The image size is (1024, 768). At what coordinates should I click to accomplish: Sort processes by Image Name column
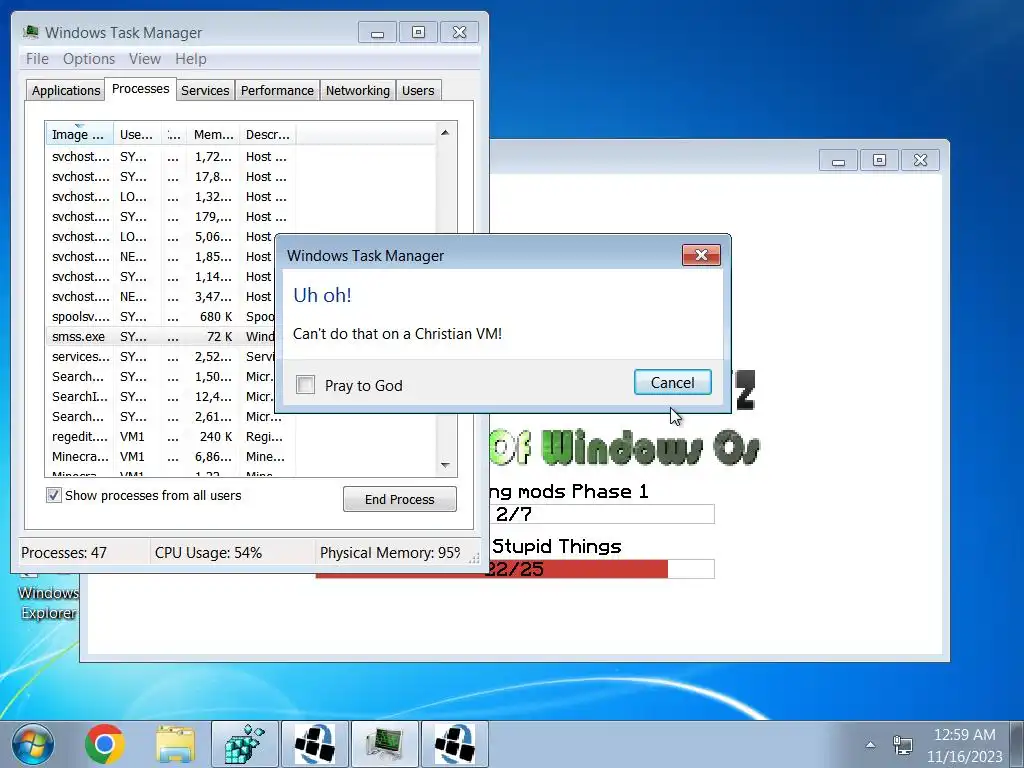coord(79,135)
